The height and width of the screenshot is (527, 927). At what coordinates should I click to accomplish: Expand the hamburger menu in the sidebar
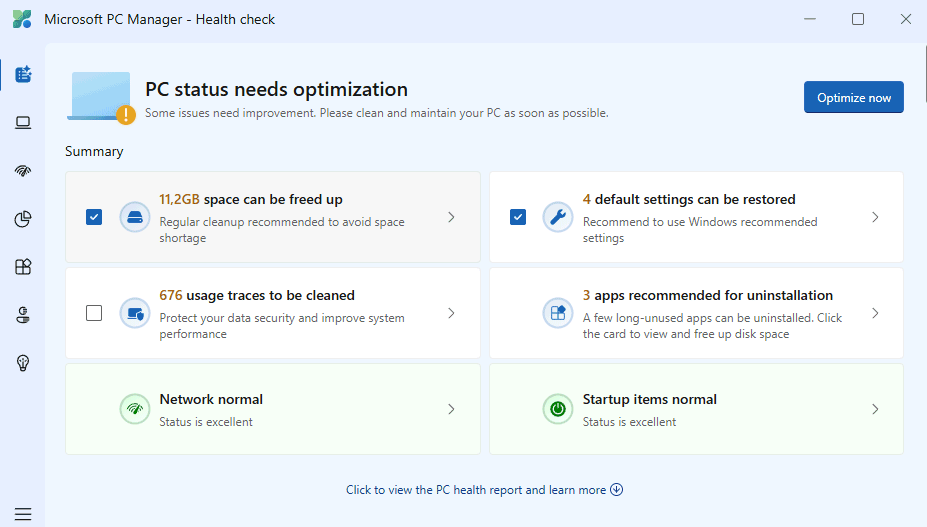pos(23,514)
